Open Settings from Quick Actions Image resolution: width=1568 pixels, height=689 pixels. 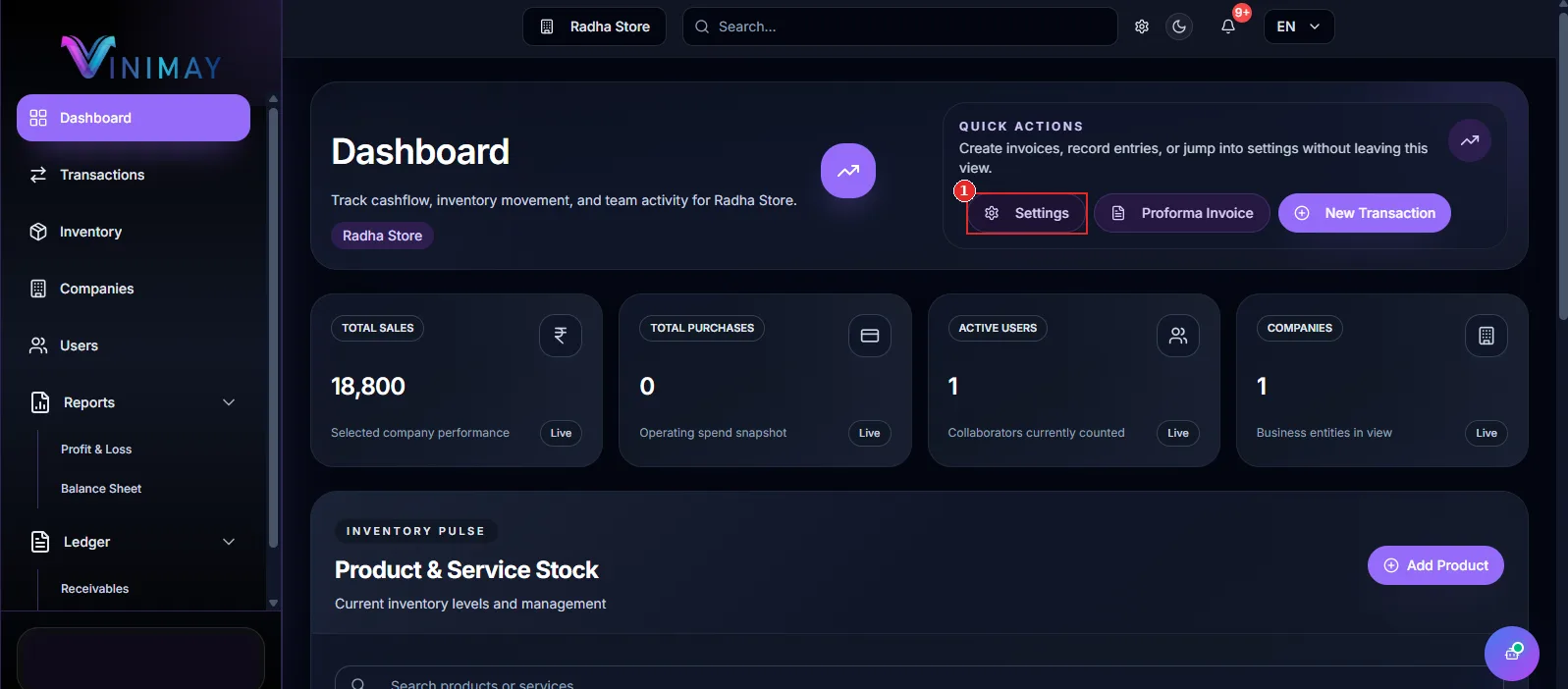1027,213
